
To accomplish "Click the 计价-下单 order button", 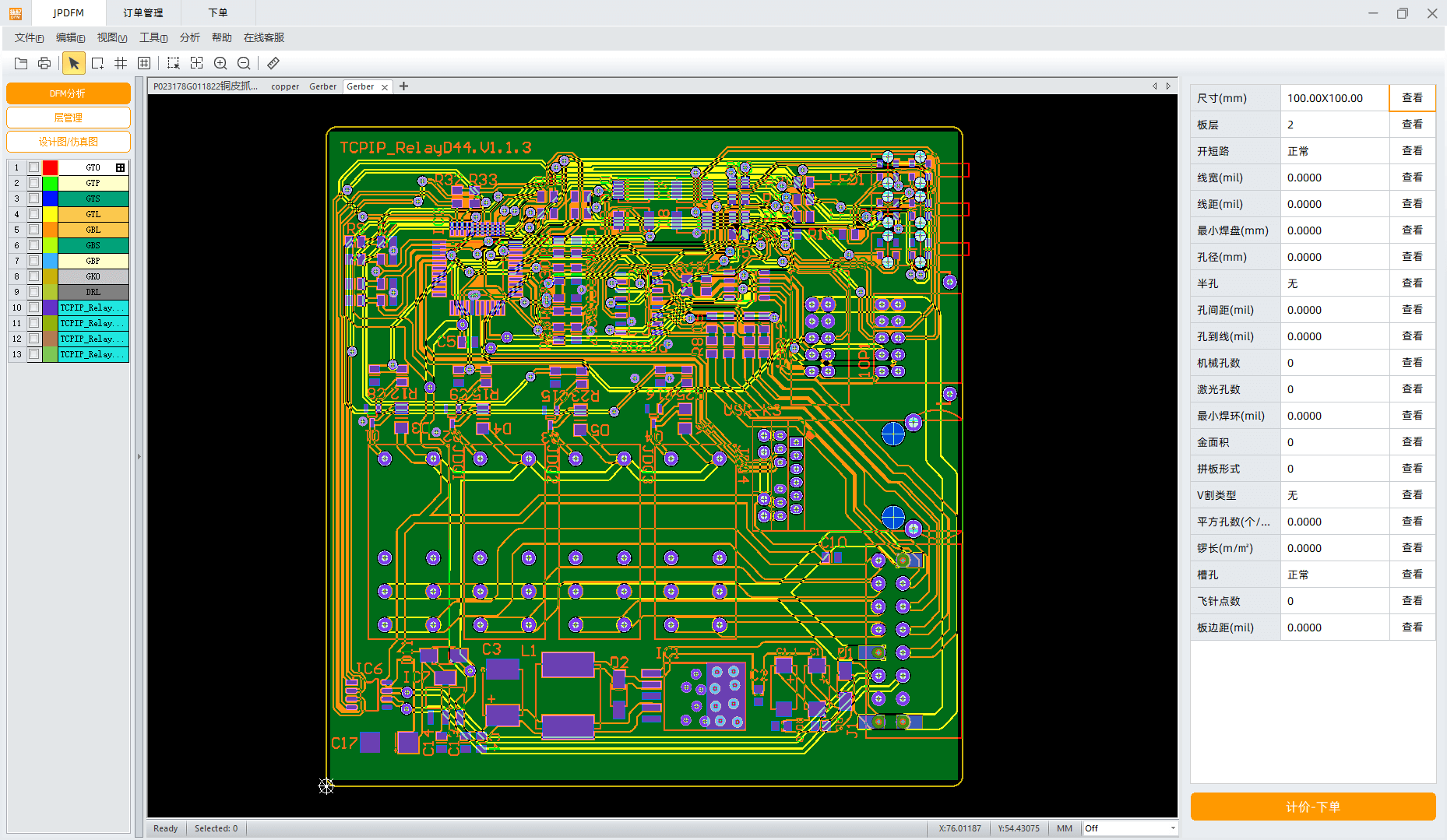I will pos(1312,807).
